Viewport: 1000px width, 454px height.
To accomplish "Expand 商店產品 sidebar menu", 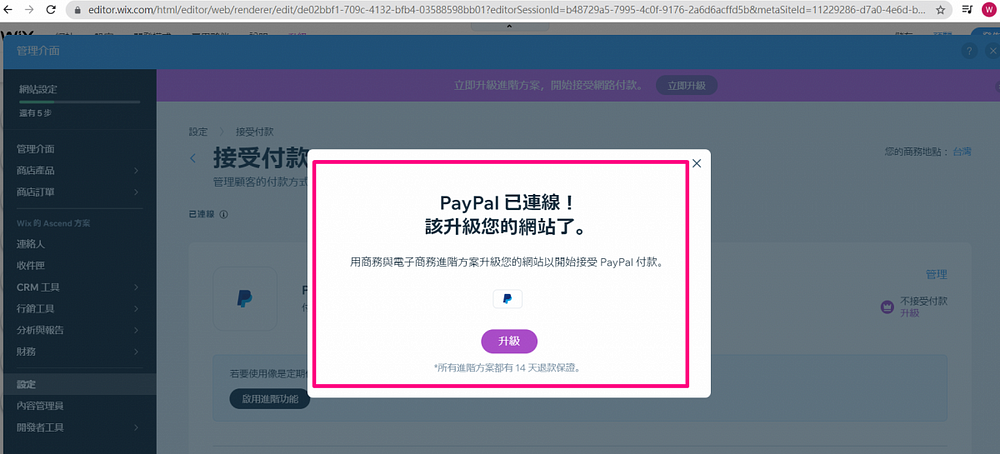I will click(x=78, y=170).
